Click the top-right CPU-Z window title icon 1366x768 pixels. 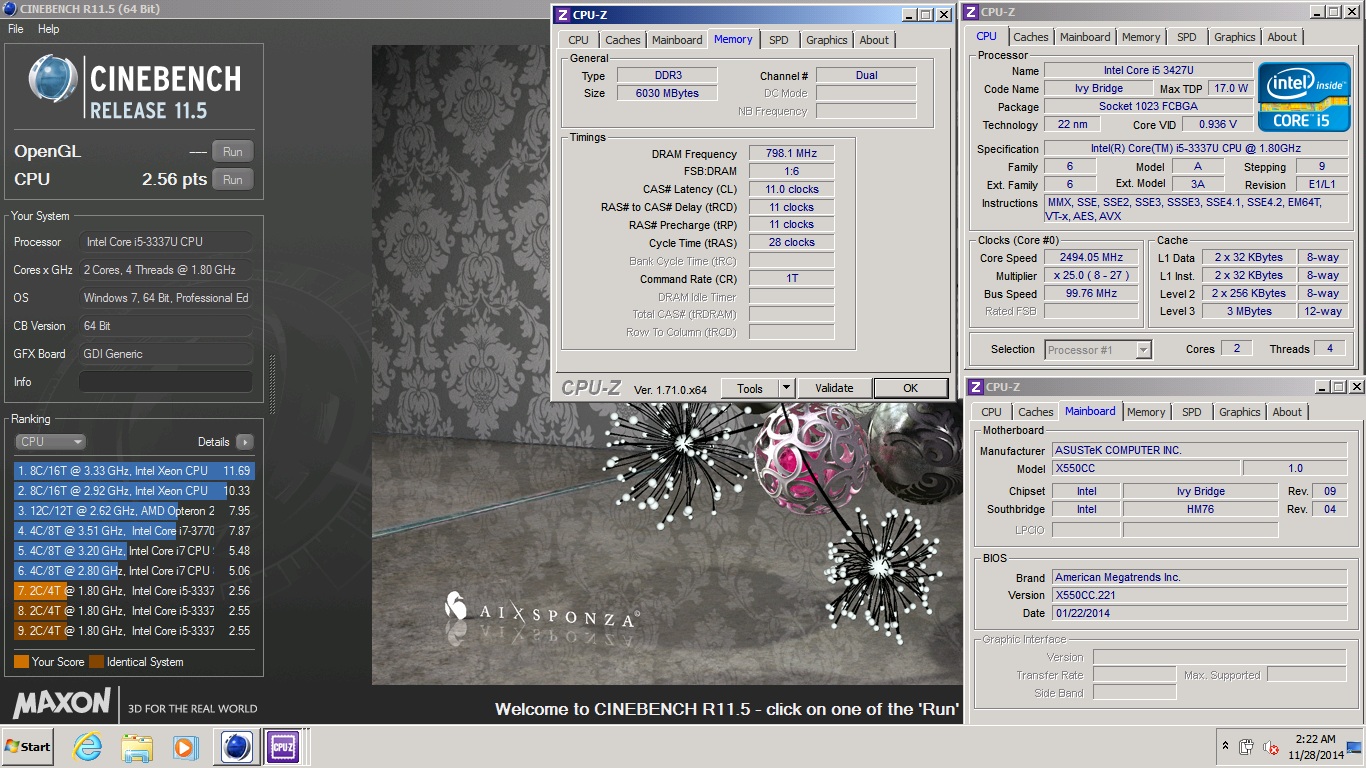click(971, 12)
